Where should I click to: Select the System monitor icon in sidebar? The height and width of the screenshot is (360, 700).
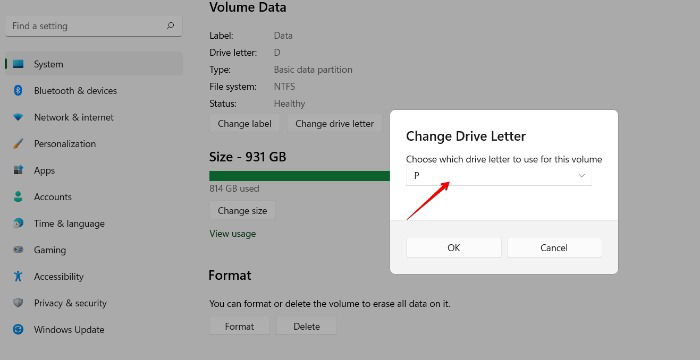(18, 64)
